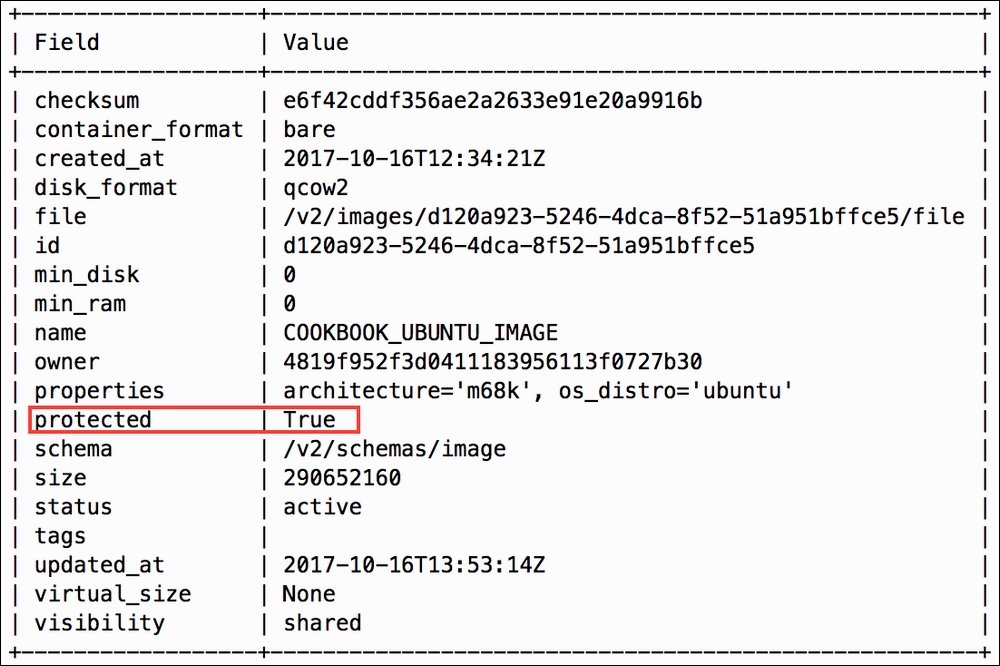Click the Value column header

pyautogui.click(x=316, y=43)
